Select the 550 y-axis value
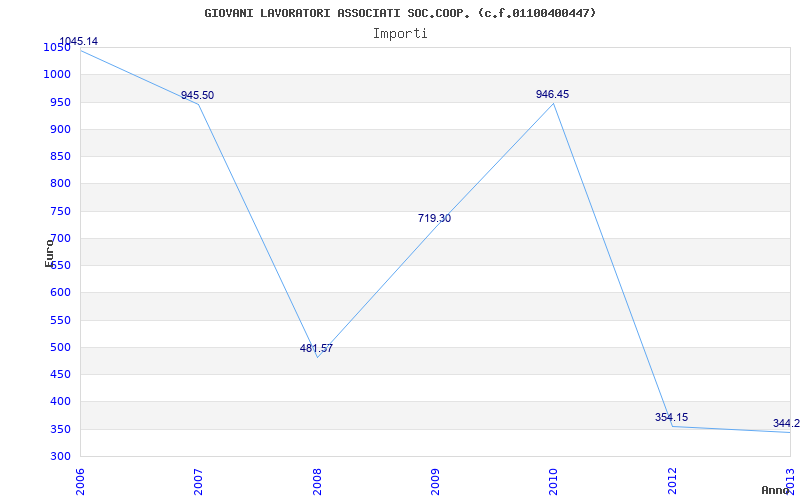The width and height of the screenshot is (800, 500). 60,320
